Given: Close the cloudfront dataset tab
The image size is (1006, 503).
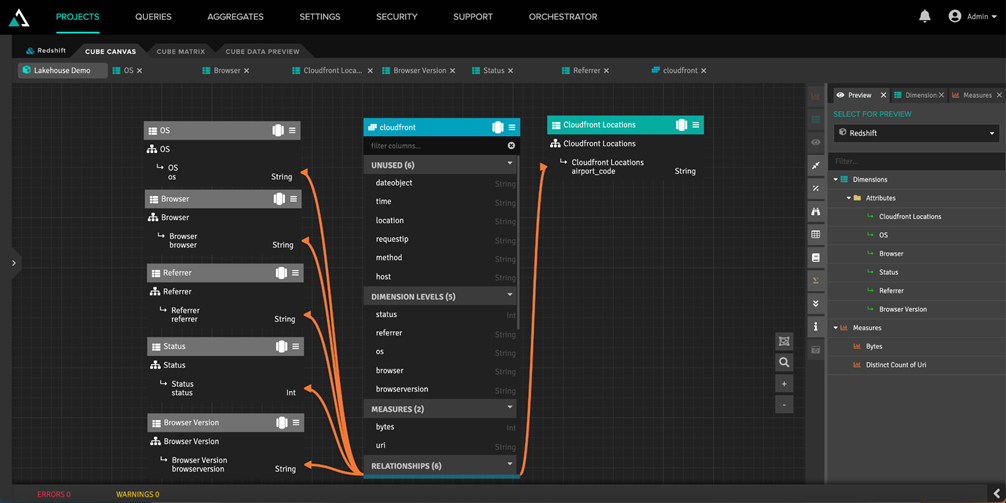Looking at the screenshot, I should click(704, 71).
